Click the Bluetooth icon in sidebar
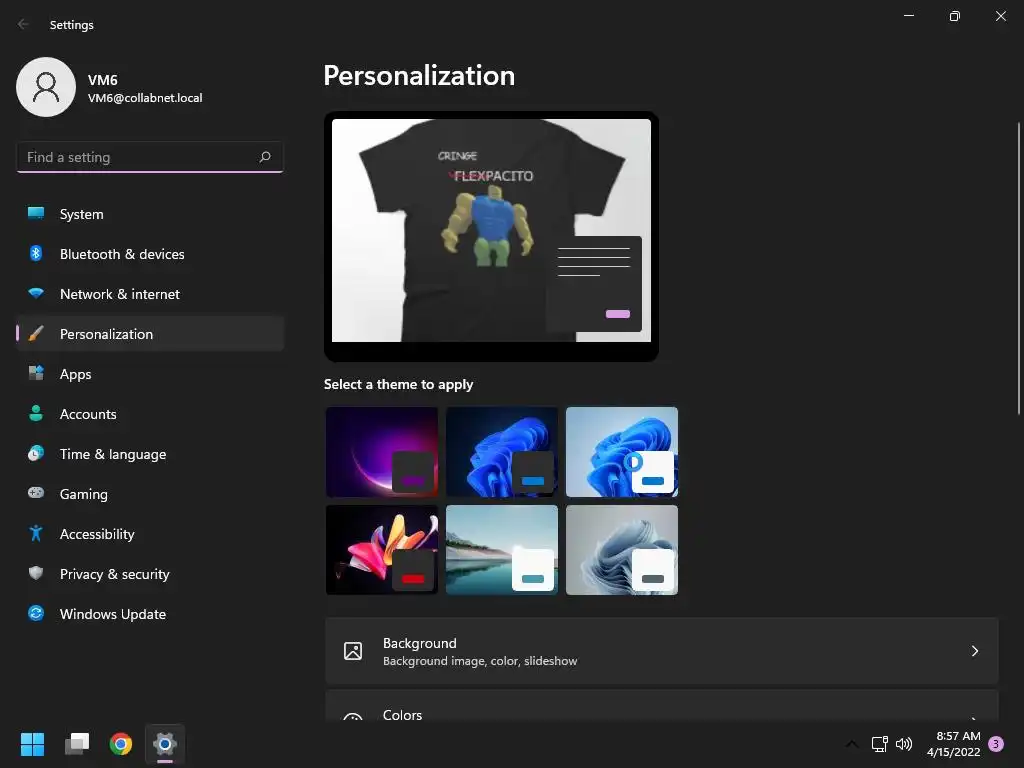This screenshot has width=1024, height=768. tap(36, 253)
